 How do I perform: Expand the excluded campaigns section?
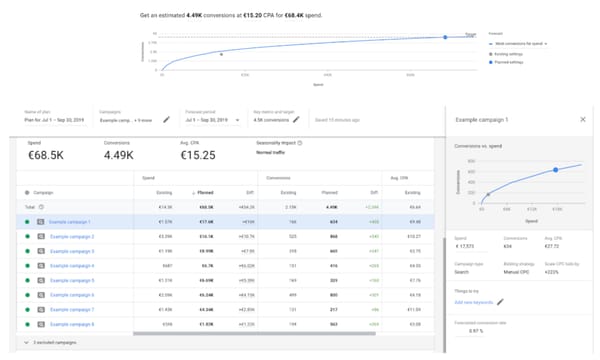pyautogui.click(x=26, y=342)
